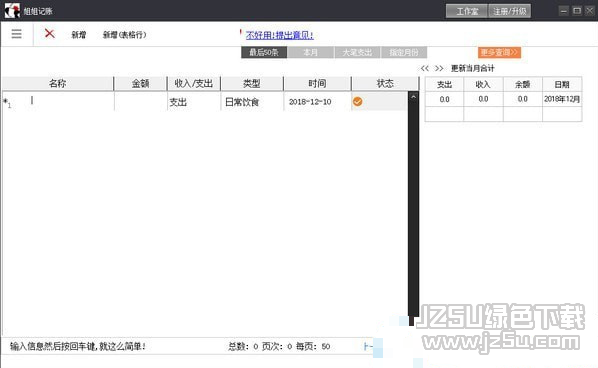The image size is (598, 368).
Task: Click 新增(表格行) to add table row
Action: click(124, 35)
